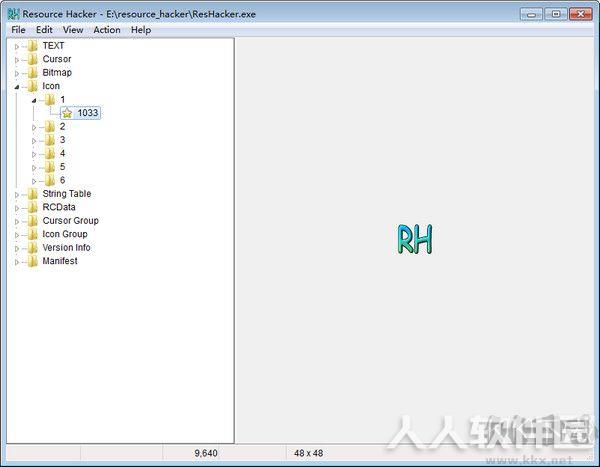Minimize the Resource Hacker window

[532, 15]
